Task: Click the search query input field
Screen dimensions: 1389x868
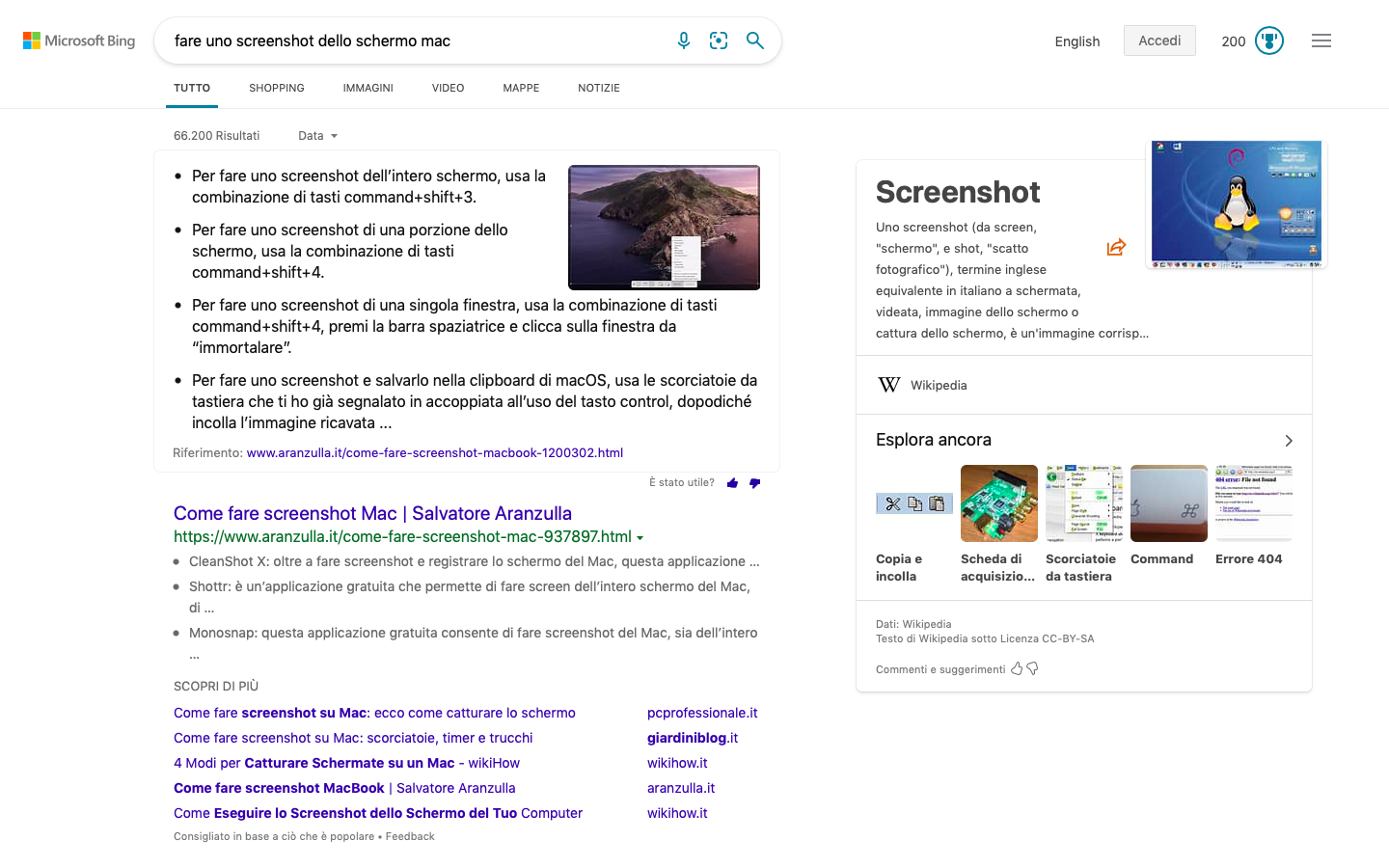Action: point(415,41)
